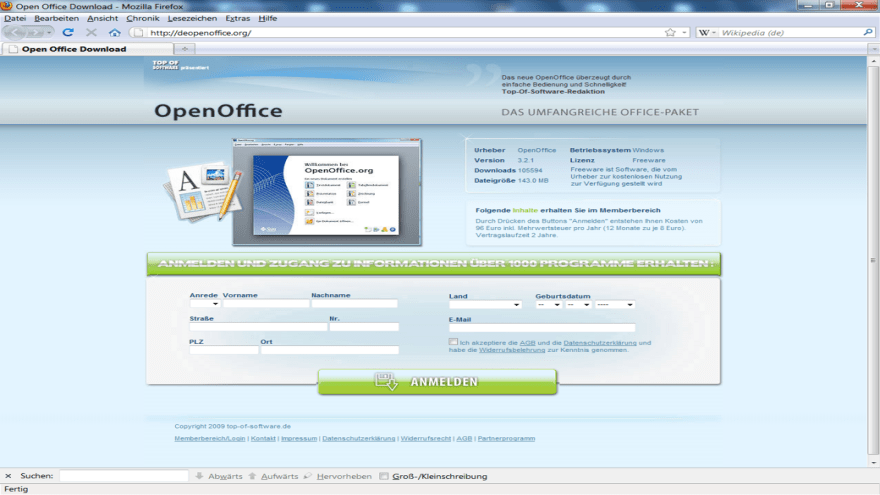Click the Straße input field

(258, 327)
